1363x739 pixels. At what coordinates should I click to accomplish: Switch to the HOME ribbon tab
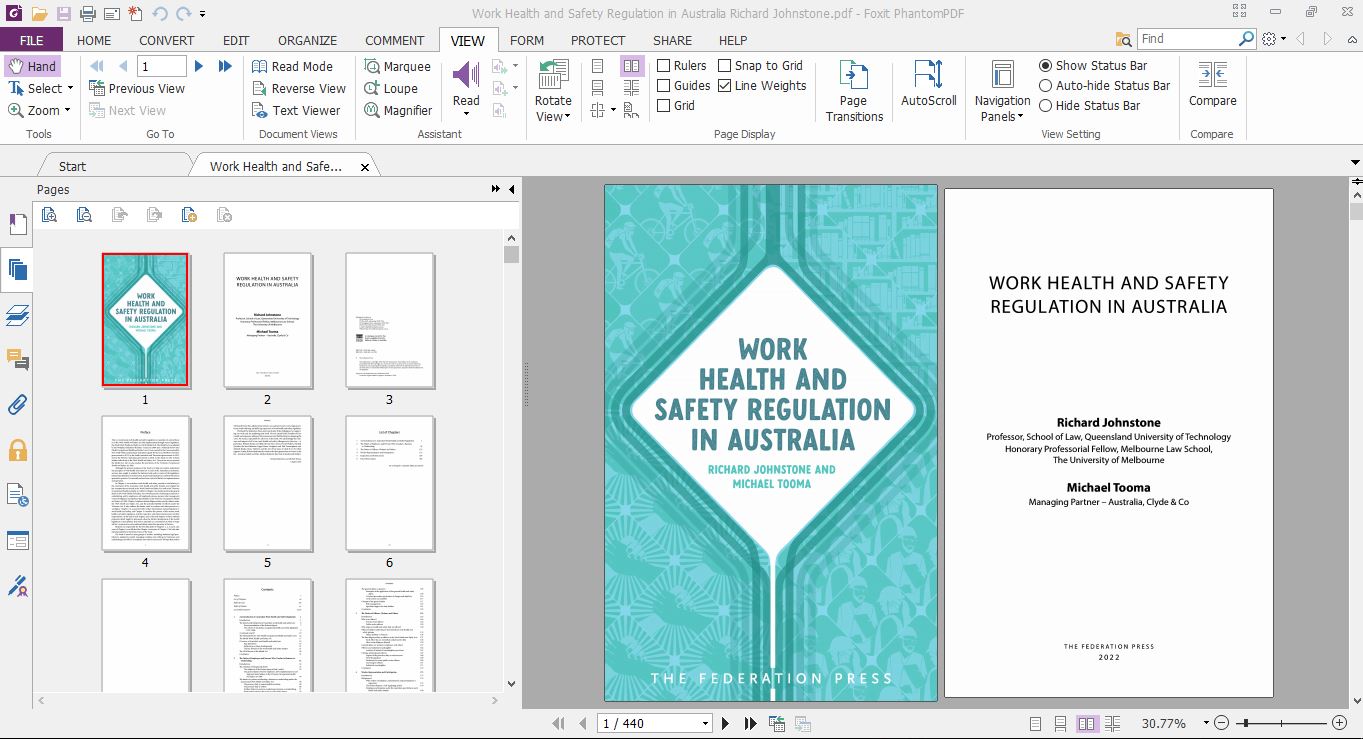pos(94,40)
